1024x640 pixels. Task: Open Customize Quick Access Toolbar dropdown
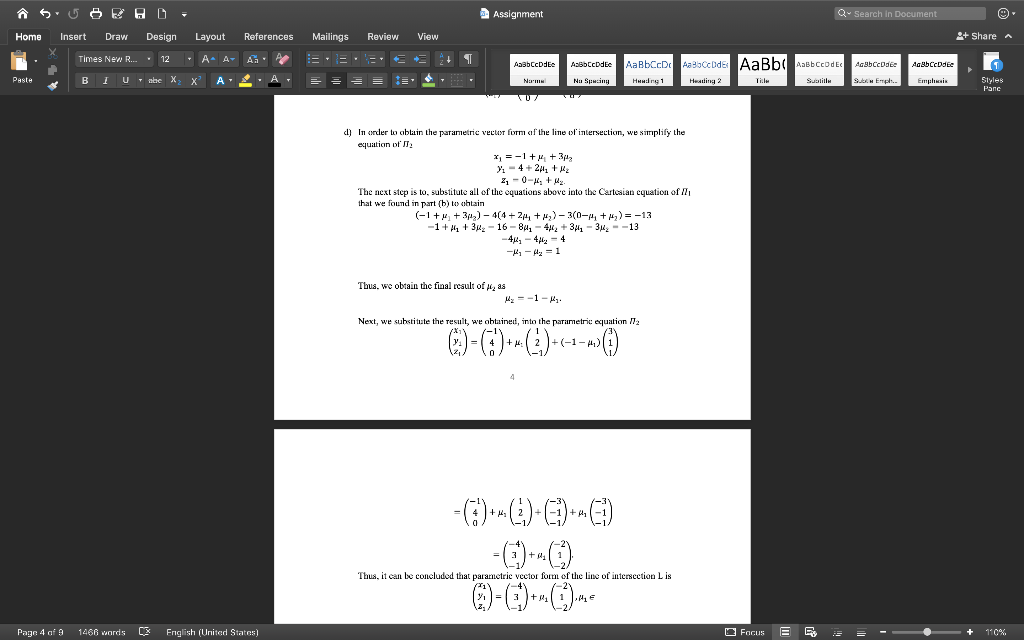coord(184,14)
